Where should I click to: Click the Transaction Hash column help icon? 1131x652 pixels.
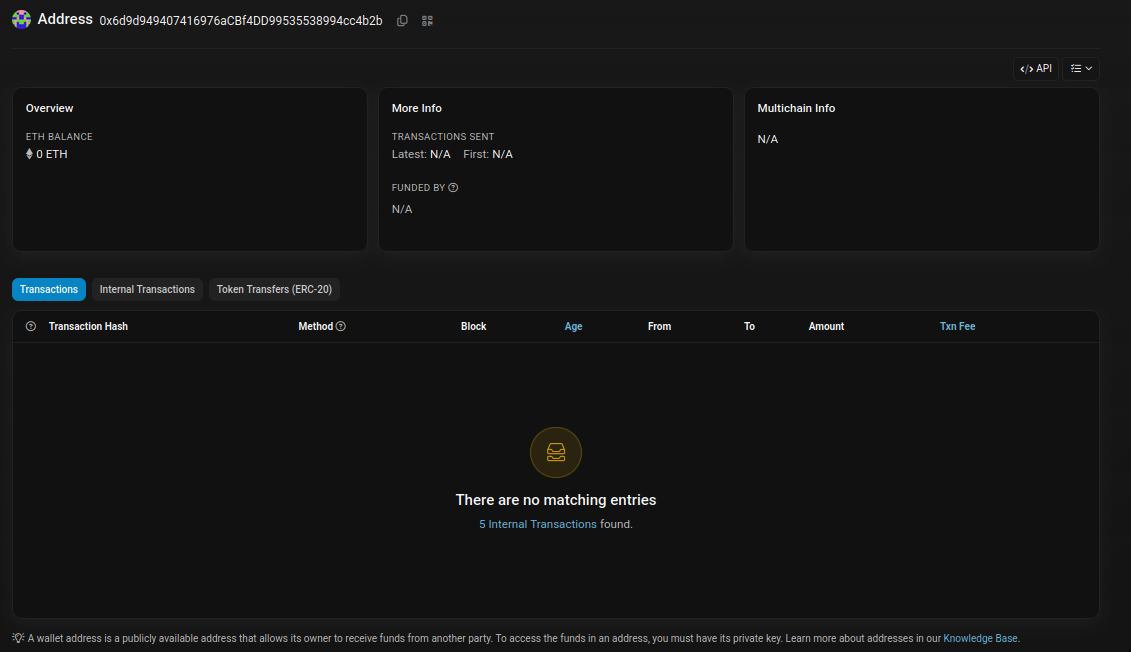(x=31, y=327)
